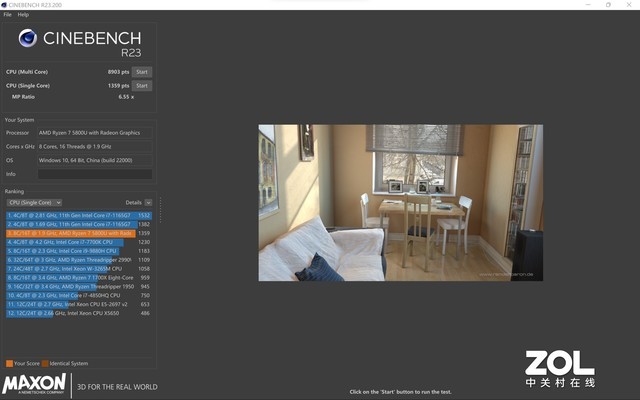Open the Help menu
Screen dimensions: 640x400
pyautogui.click(x=23, y=14)
